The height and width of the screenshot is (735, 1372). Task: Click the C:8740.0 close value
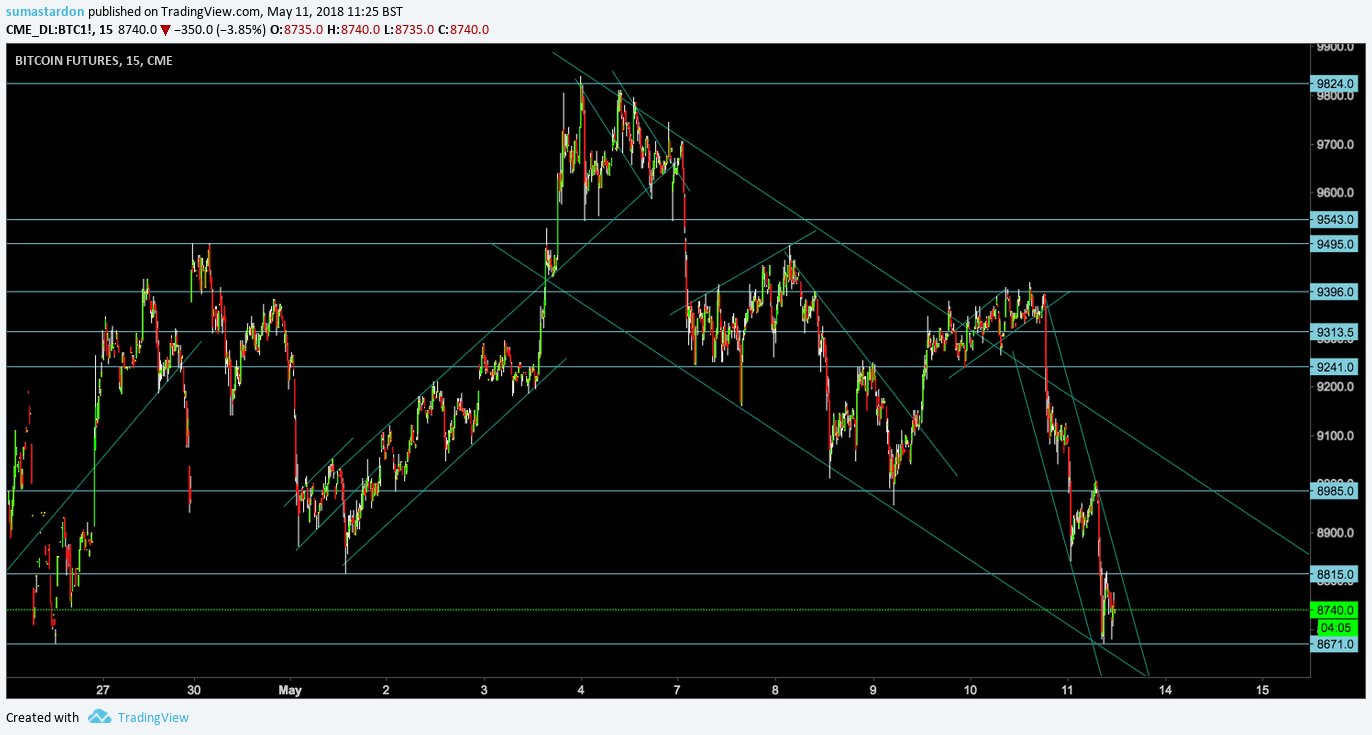tap(462, 29)
